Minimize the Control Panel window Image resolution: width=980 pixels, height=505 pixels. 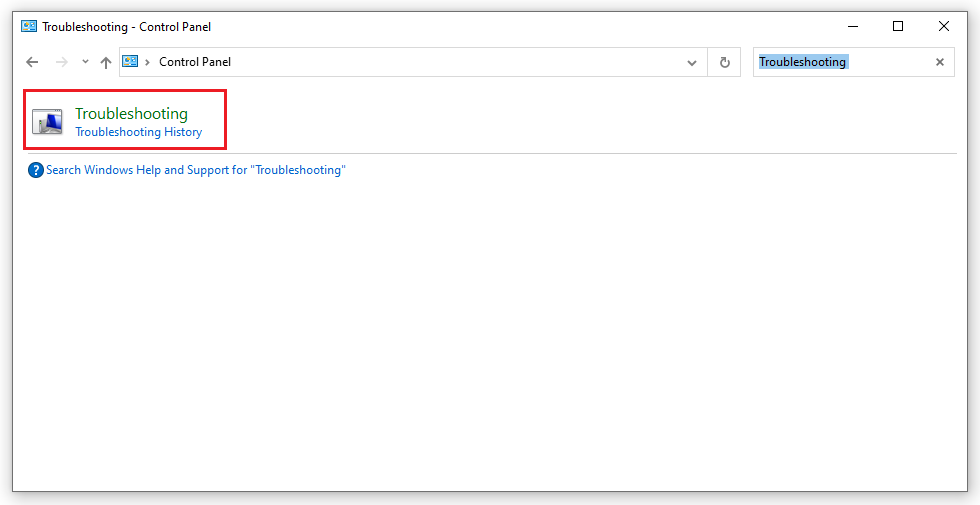pos(853,26)
